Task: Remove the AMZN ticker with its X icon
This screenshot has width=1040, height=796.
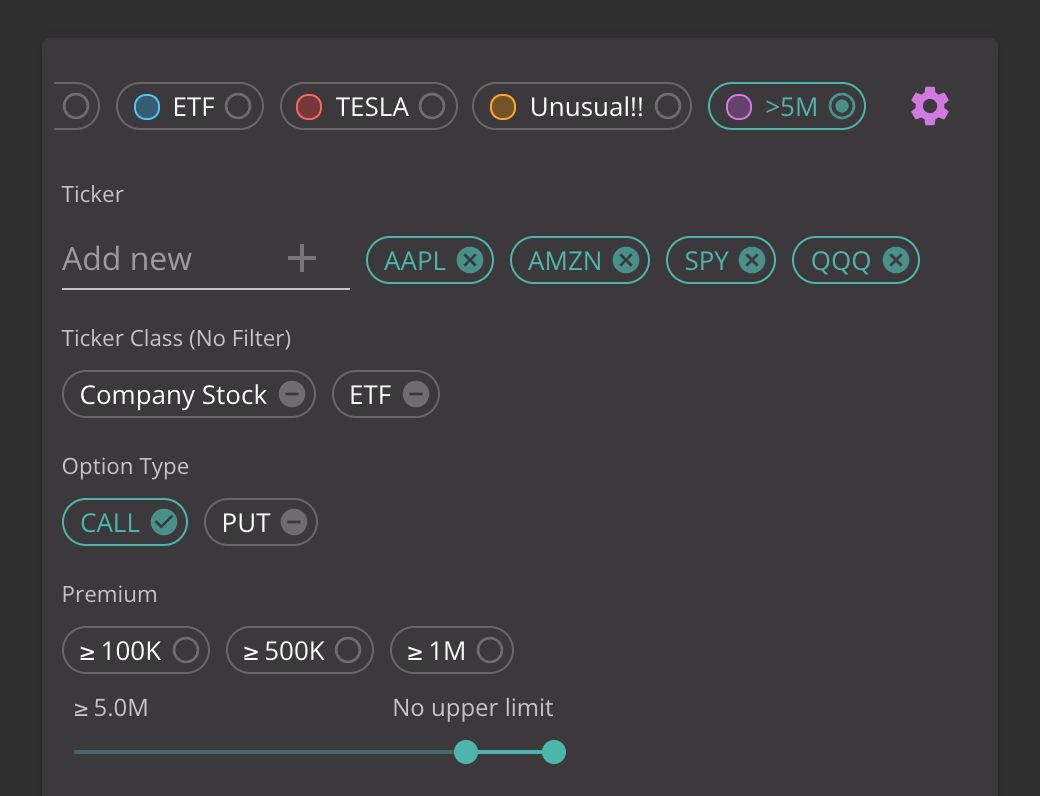Action: coord(625,260)
